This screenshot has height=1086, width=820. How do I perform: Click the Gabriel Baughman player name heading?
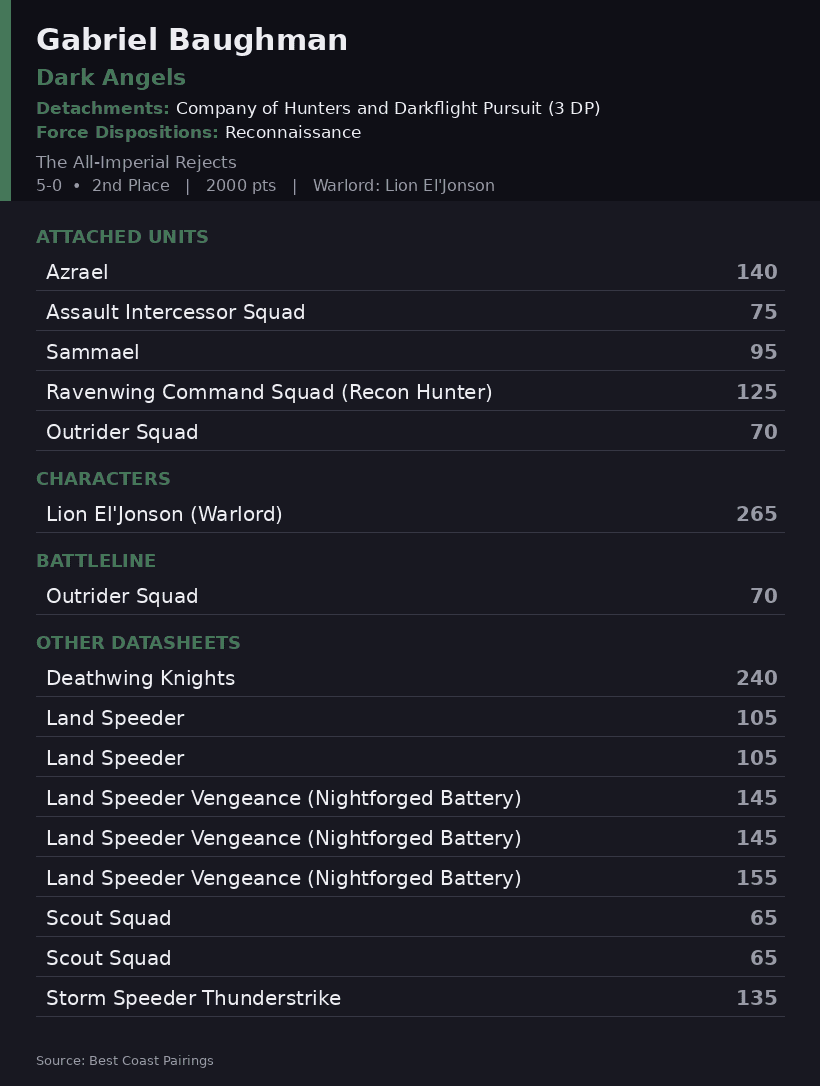click(192, 40)
